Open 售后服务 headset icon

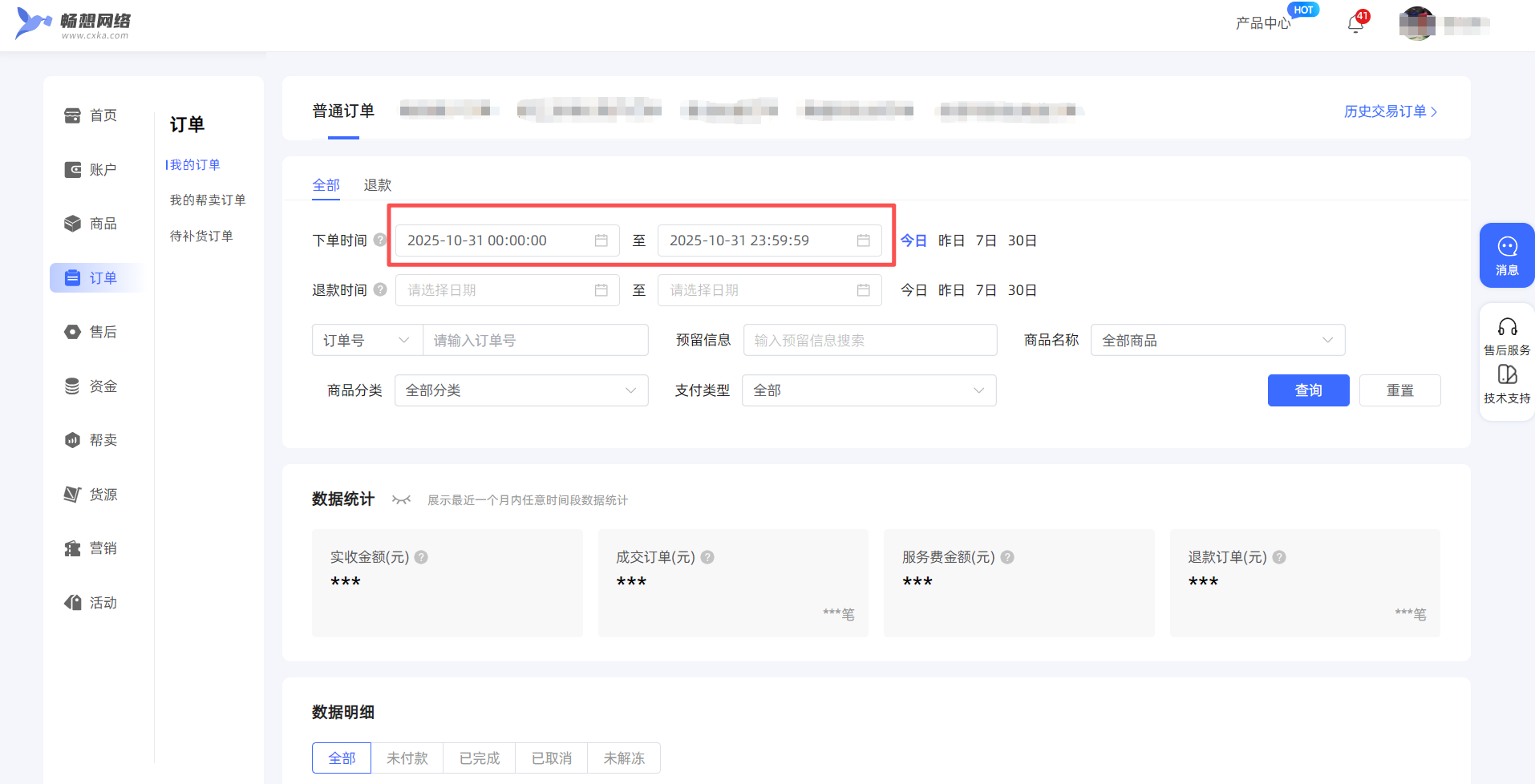1507,327
